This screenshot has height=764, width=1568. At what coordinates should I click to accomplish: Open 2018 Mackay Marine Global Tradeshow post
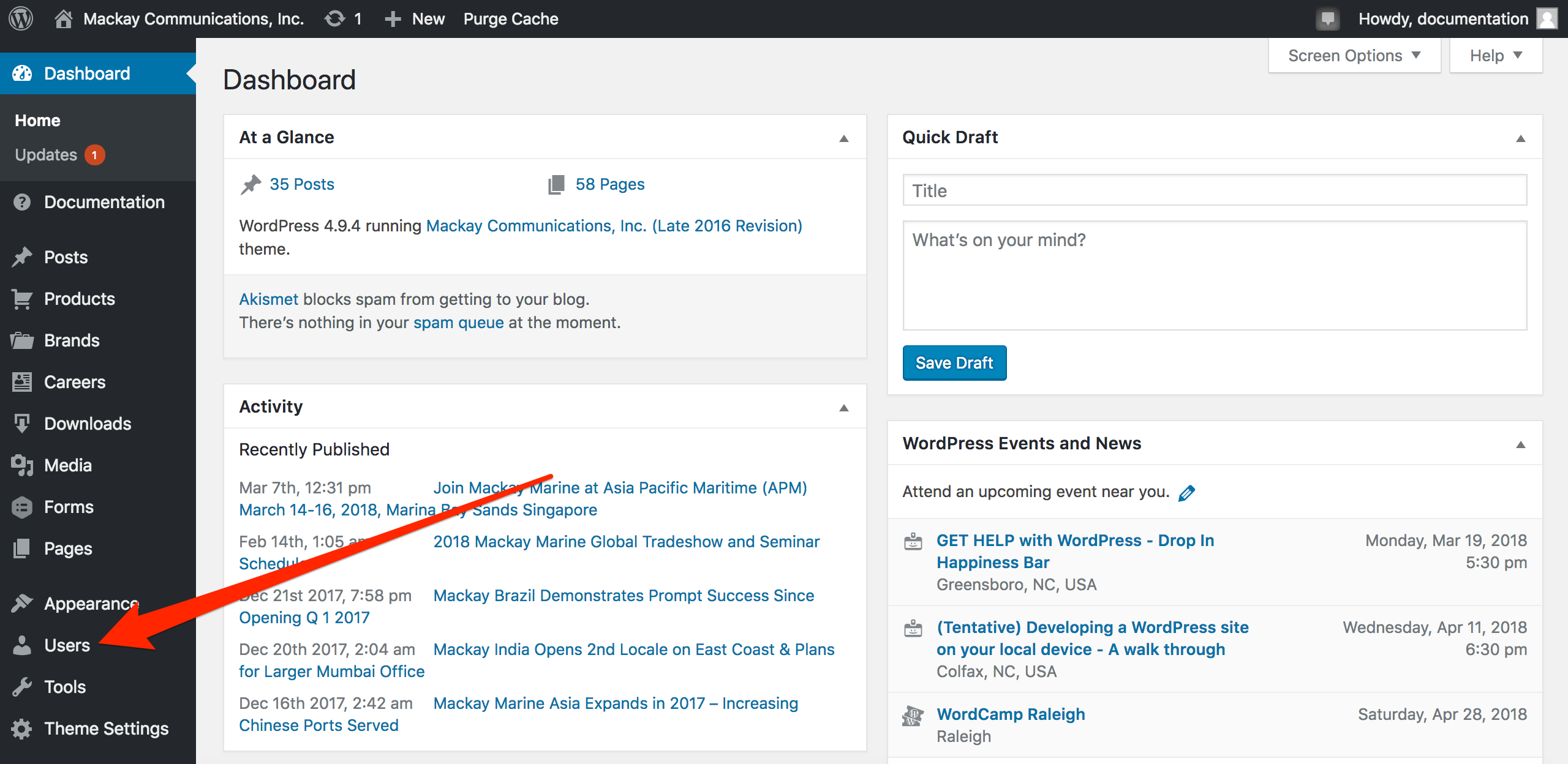pos(626,542)
